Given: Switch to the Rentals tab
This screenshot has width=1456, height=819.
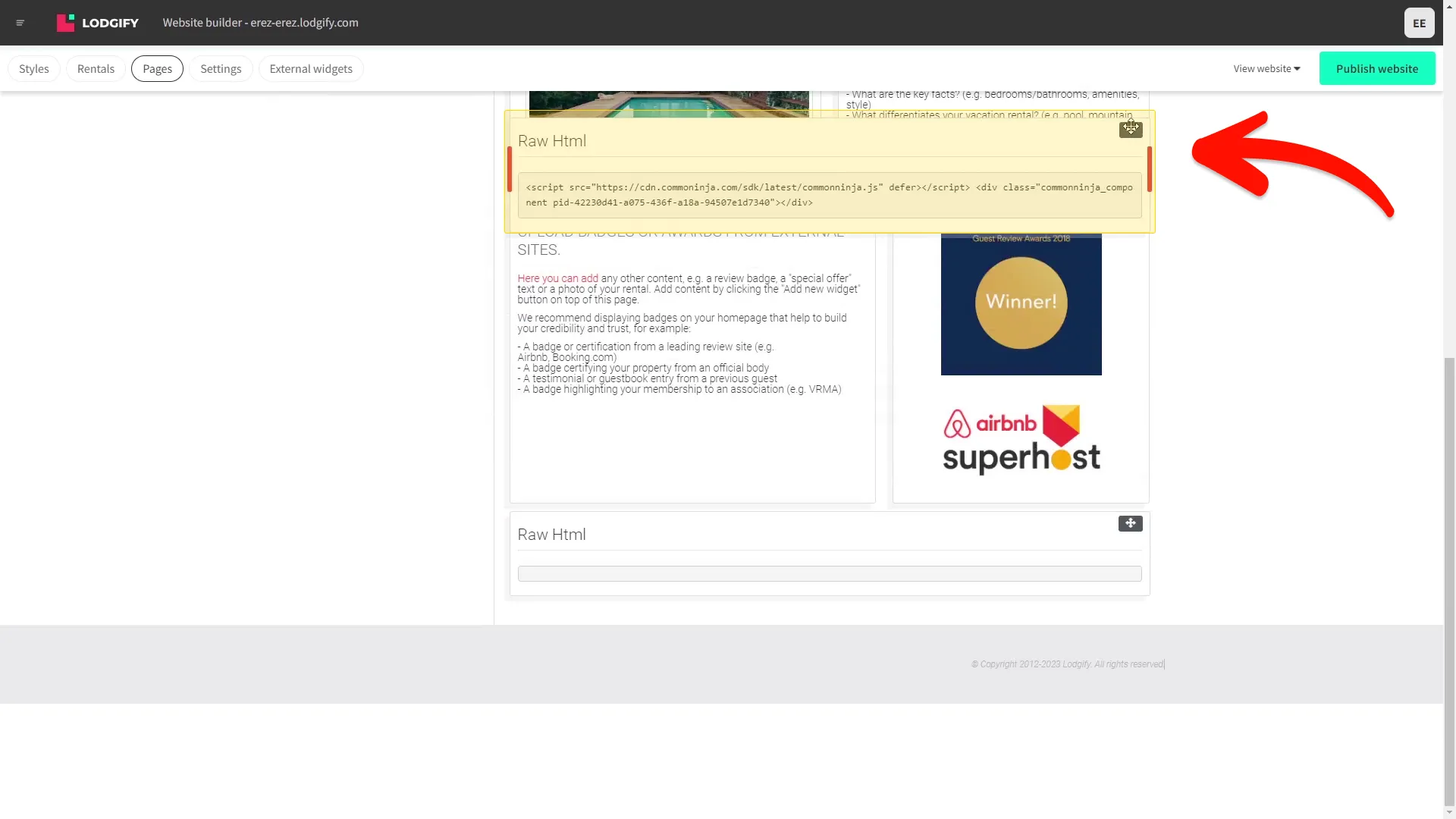Looking at the screenshot, I should [96, 68].
